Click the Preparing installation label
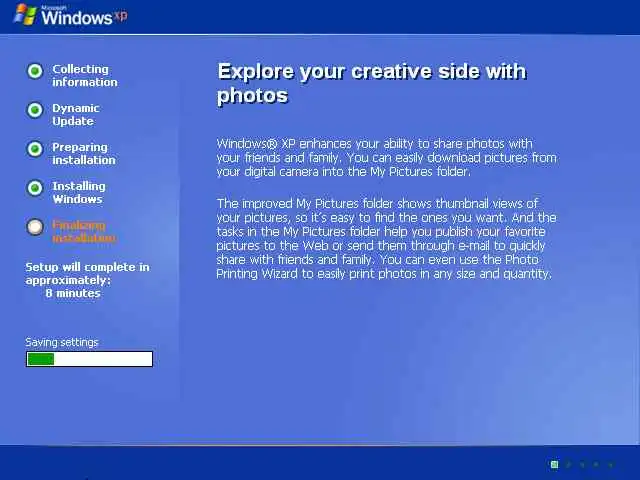This screenshot has height=480, width=640. (x=84, y=153)
